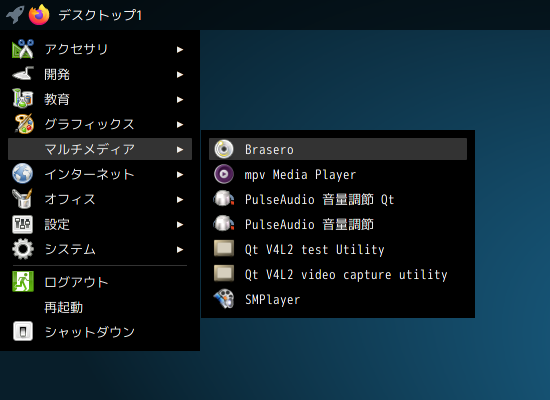Open the オフィス menu category
The image size is (550, 400).
click(100, 199)
